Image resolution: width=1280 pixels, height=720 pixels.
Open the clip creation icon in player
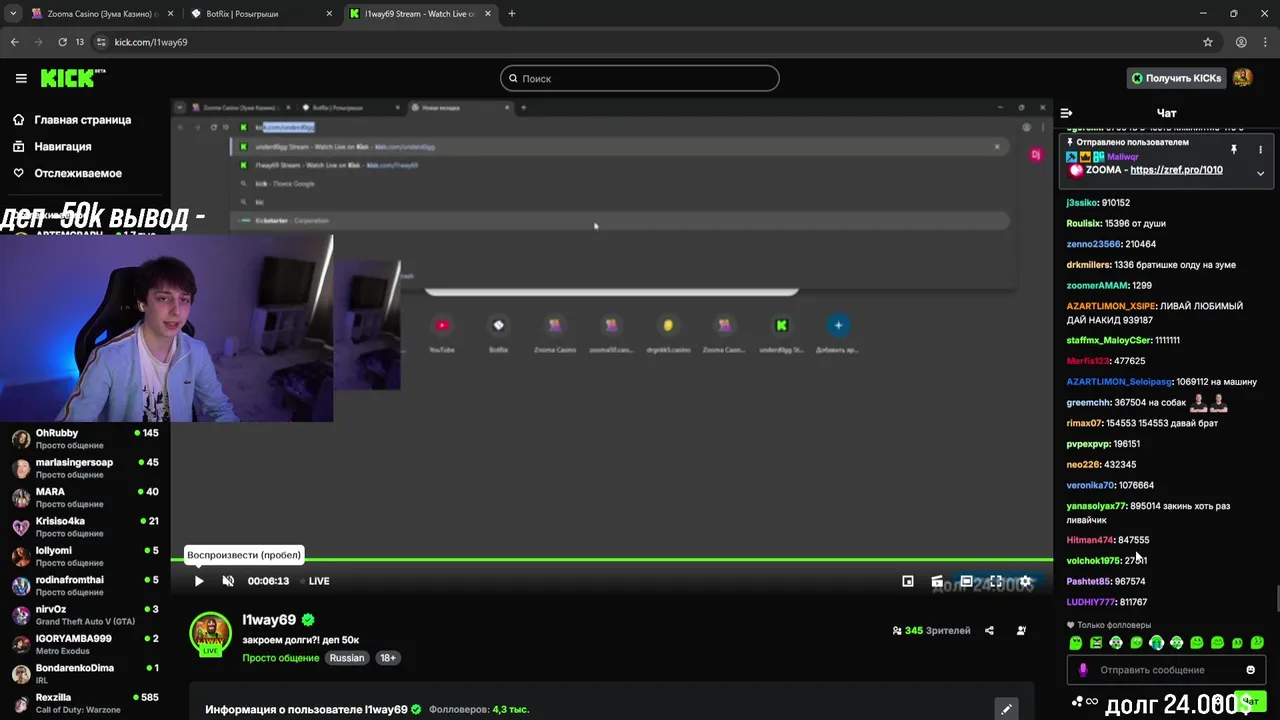click(937, 581)
